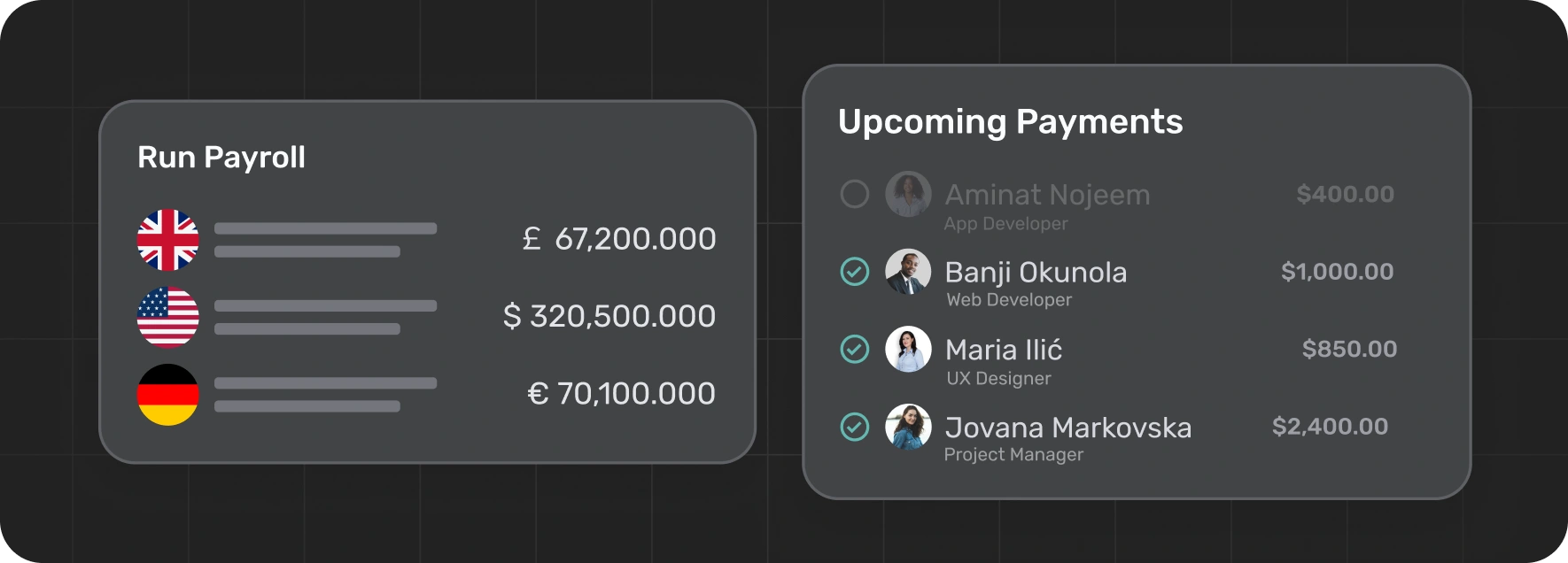Click the UK flag icon
Screen dimensions: 1568x563
168,239
